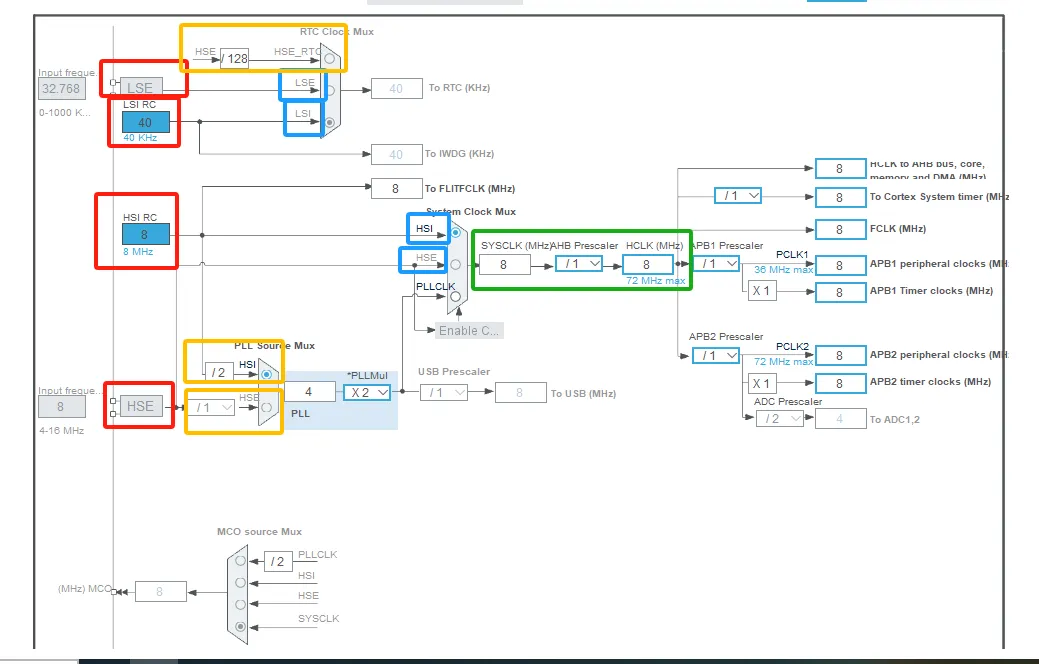Choose HSE_RTC input in RTC Clock Mux

click(330, 59)
